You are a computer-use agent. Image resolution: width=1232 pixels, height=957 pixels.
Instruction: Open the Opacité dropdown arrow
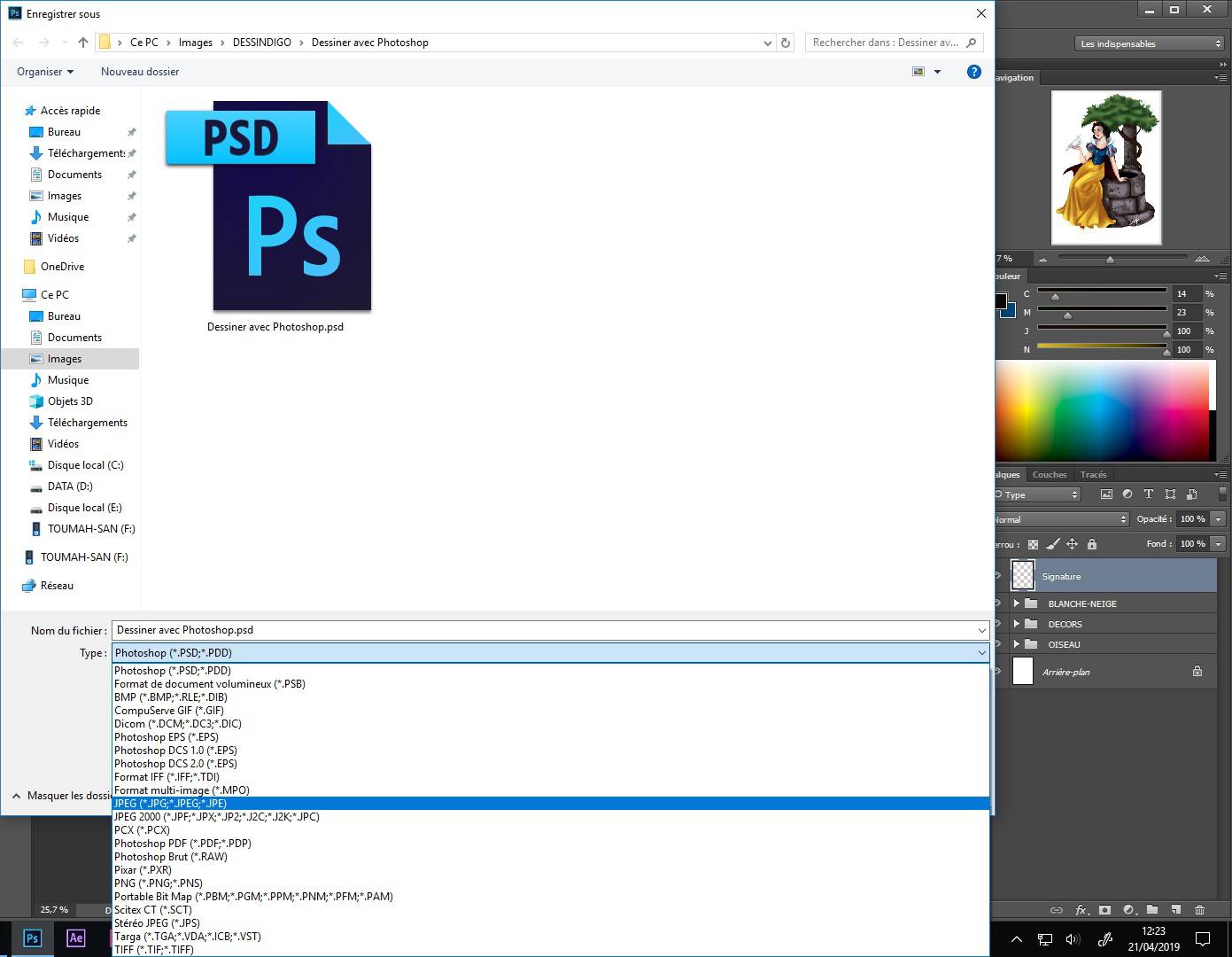point(1219,519)
